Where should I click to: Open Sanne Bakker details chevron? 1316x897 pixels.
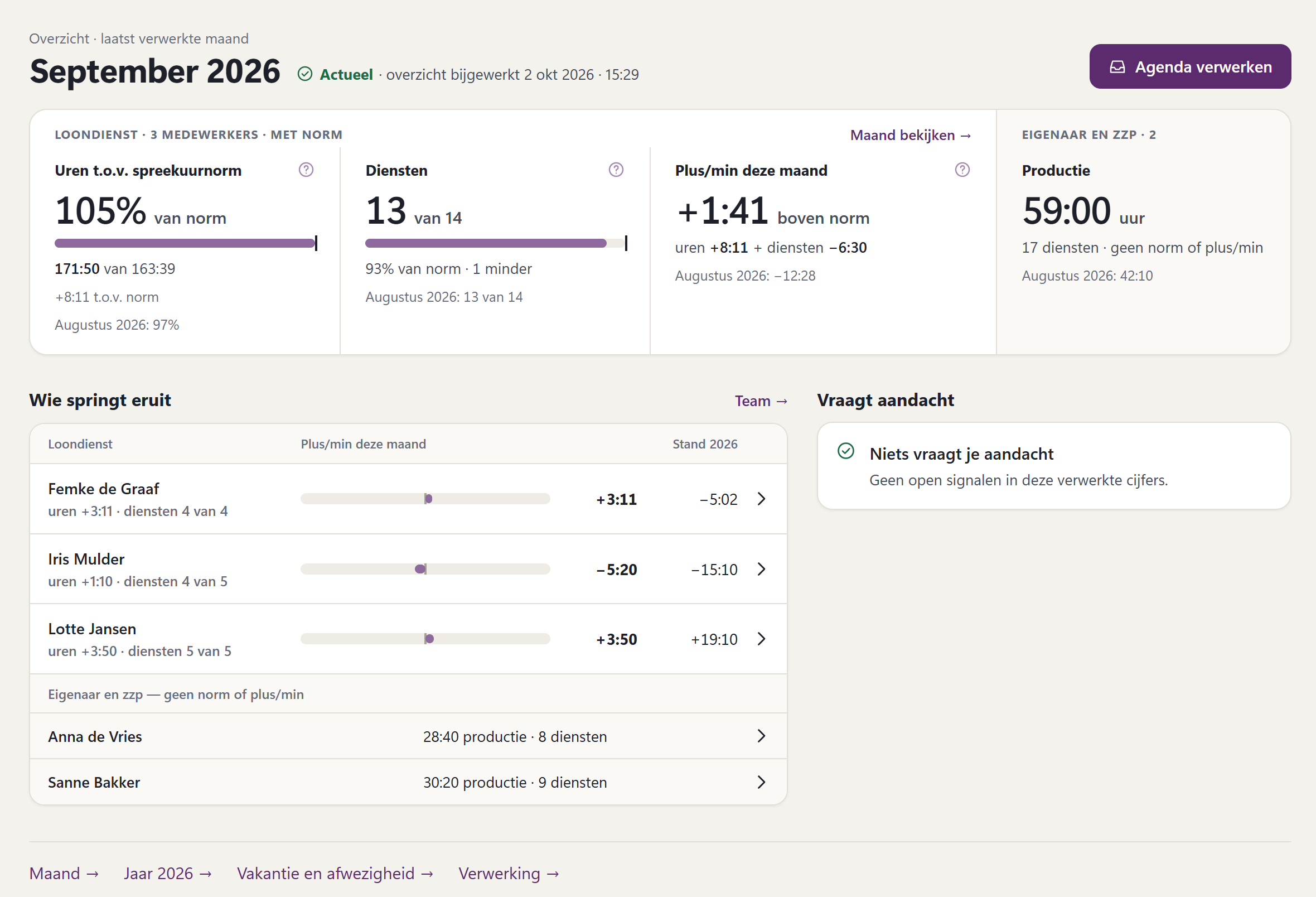tap(762, 782)
